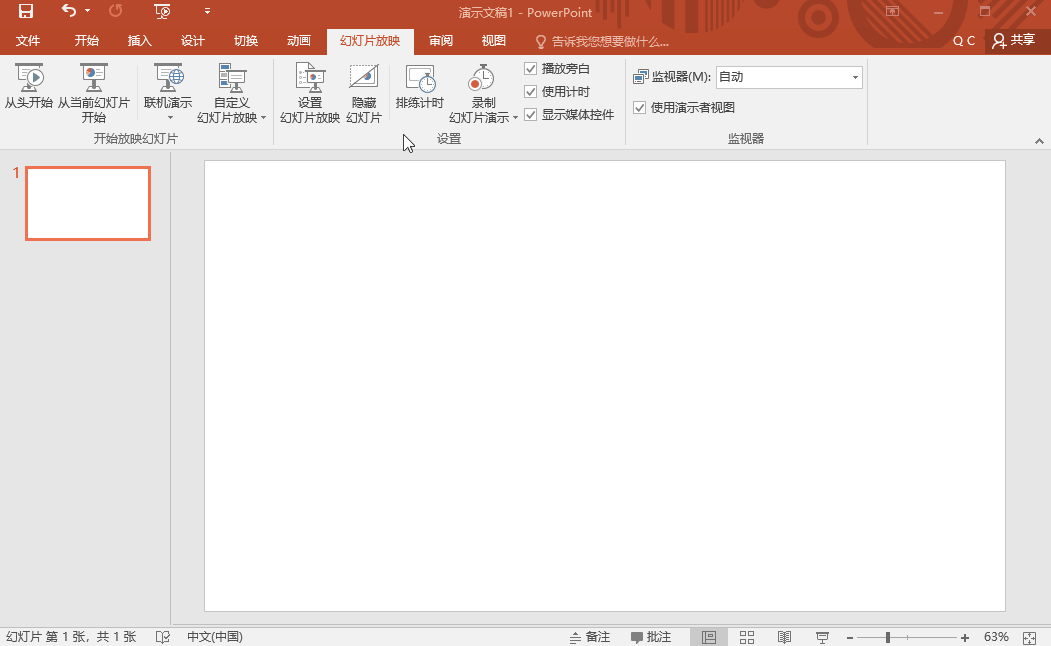Open Slide Sorter view in status bar

click(x=747, y=637)
